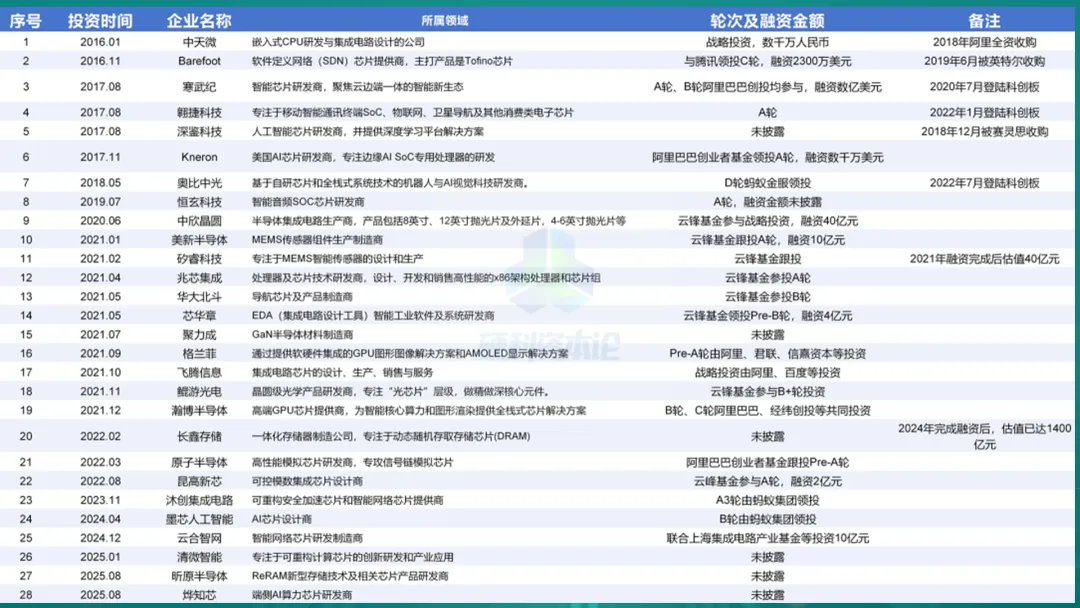Click the funding cell A3轮由蚂蚁集团领投

[x=767, y=499]
